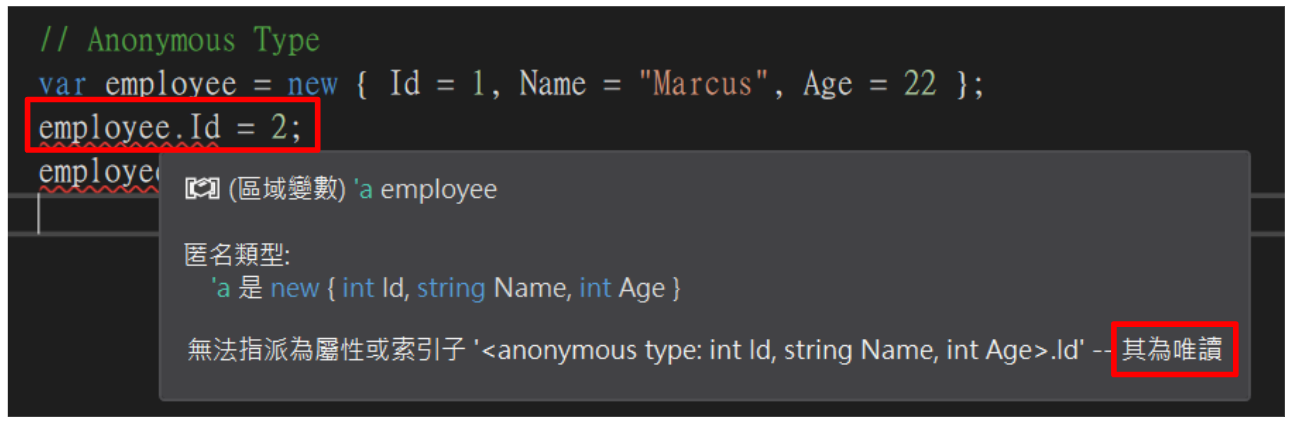The image size is (1299, 424).
Task: Click "employee" in the var declaration line
Action: click(x=170, y=84)
